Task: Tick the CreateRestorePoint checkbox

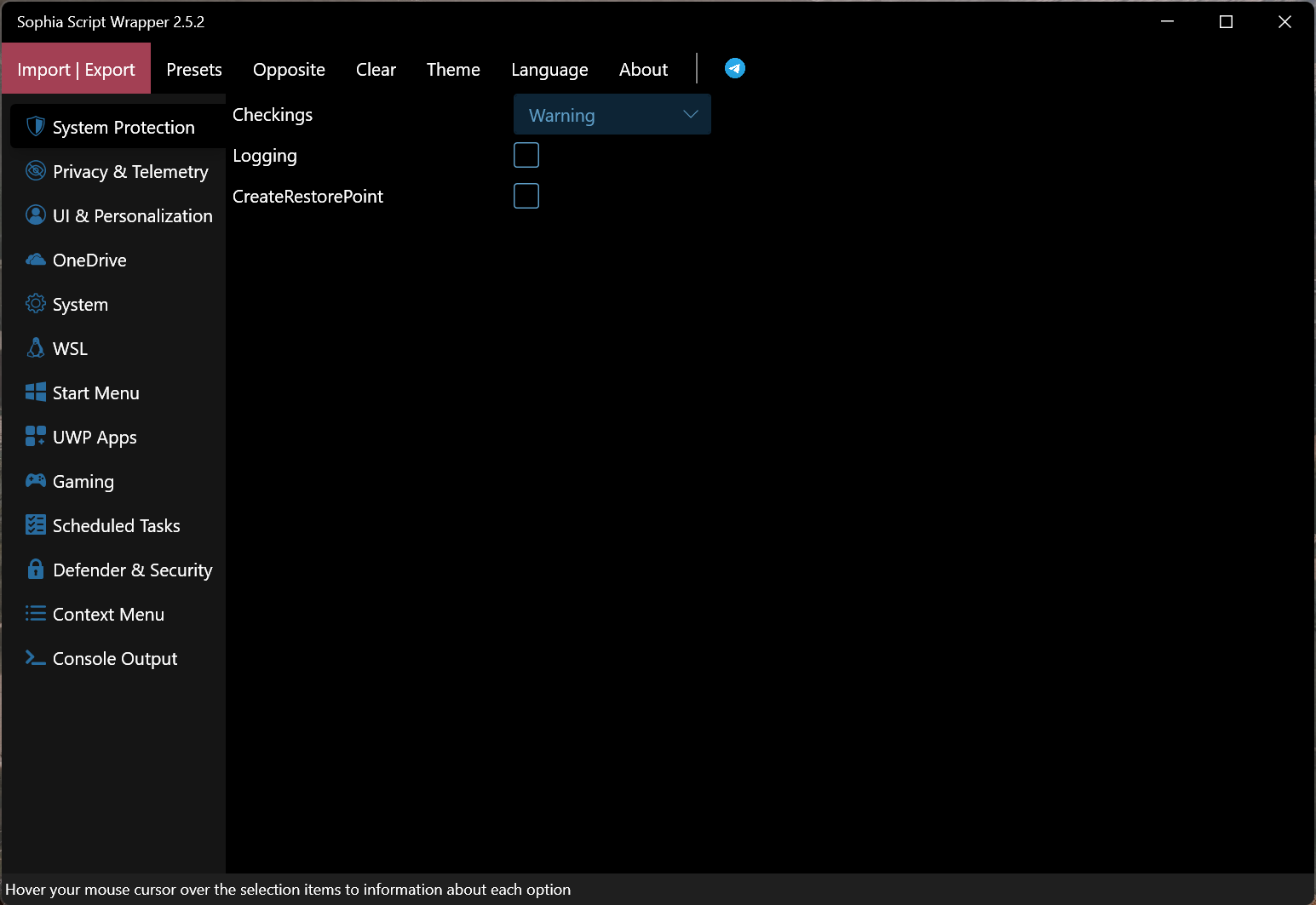Action: point(526,196)
